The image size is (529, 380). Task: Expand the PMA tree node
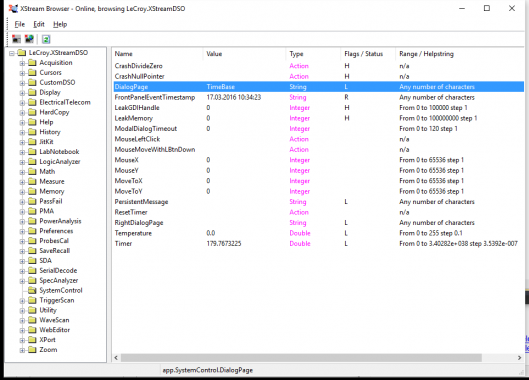click(22, 212)
